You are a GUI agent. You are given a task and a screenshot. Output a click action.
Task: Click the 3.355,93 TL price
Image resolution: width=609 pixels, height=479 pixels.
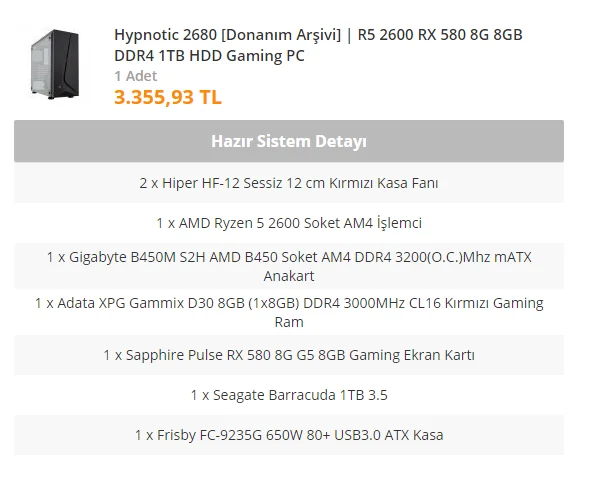pos(168,97)
